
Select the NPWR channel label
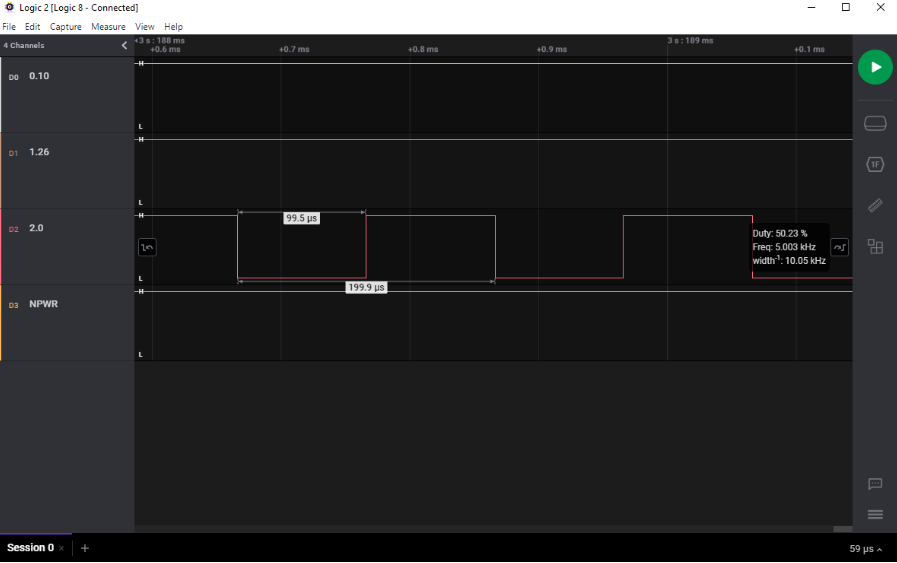(43, 303)
